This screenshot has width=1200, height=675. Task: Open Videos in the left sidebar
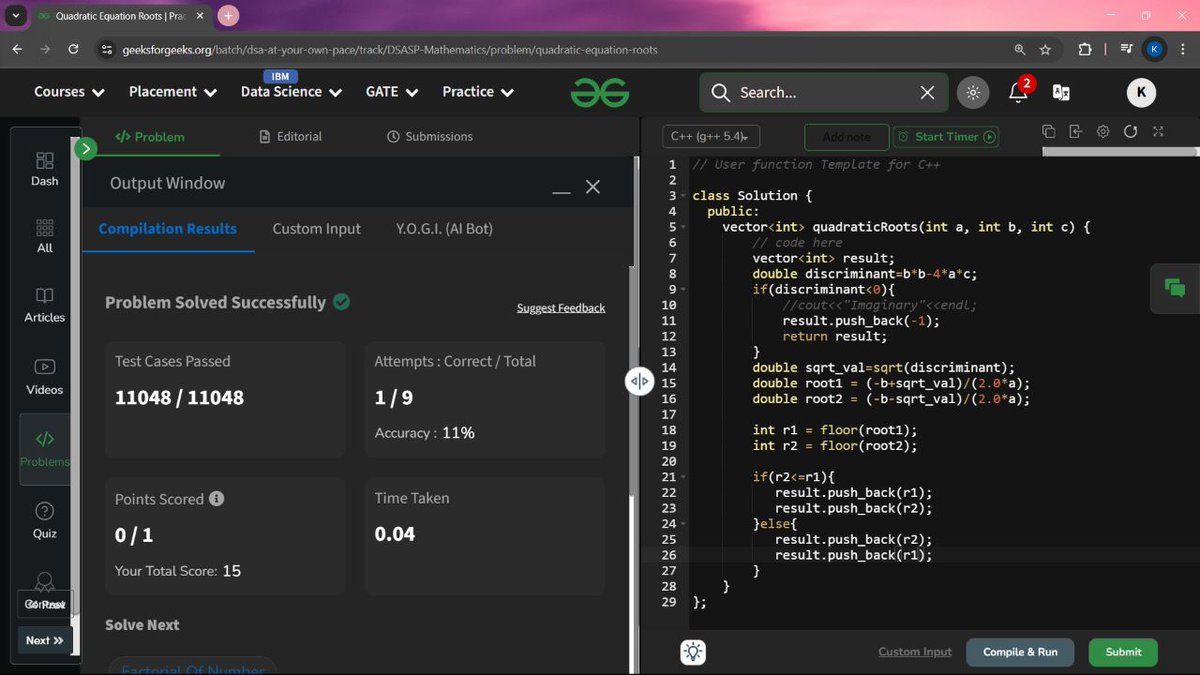(45, 377)
